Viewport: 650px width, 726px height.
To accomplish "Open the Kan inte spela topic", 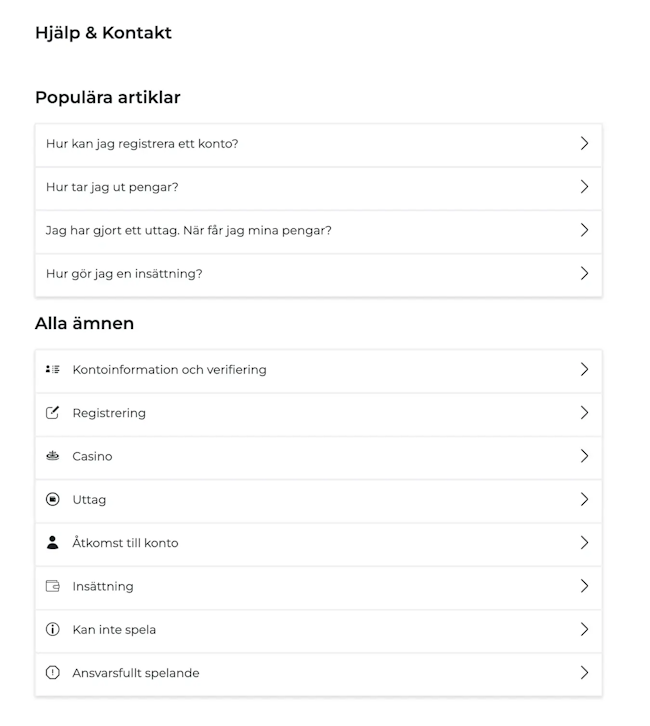I will click(x=319, y=629).
